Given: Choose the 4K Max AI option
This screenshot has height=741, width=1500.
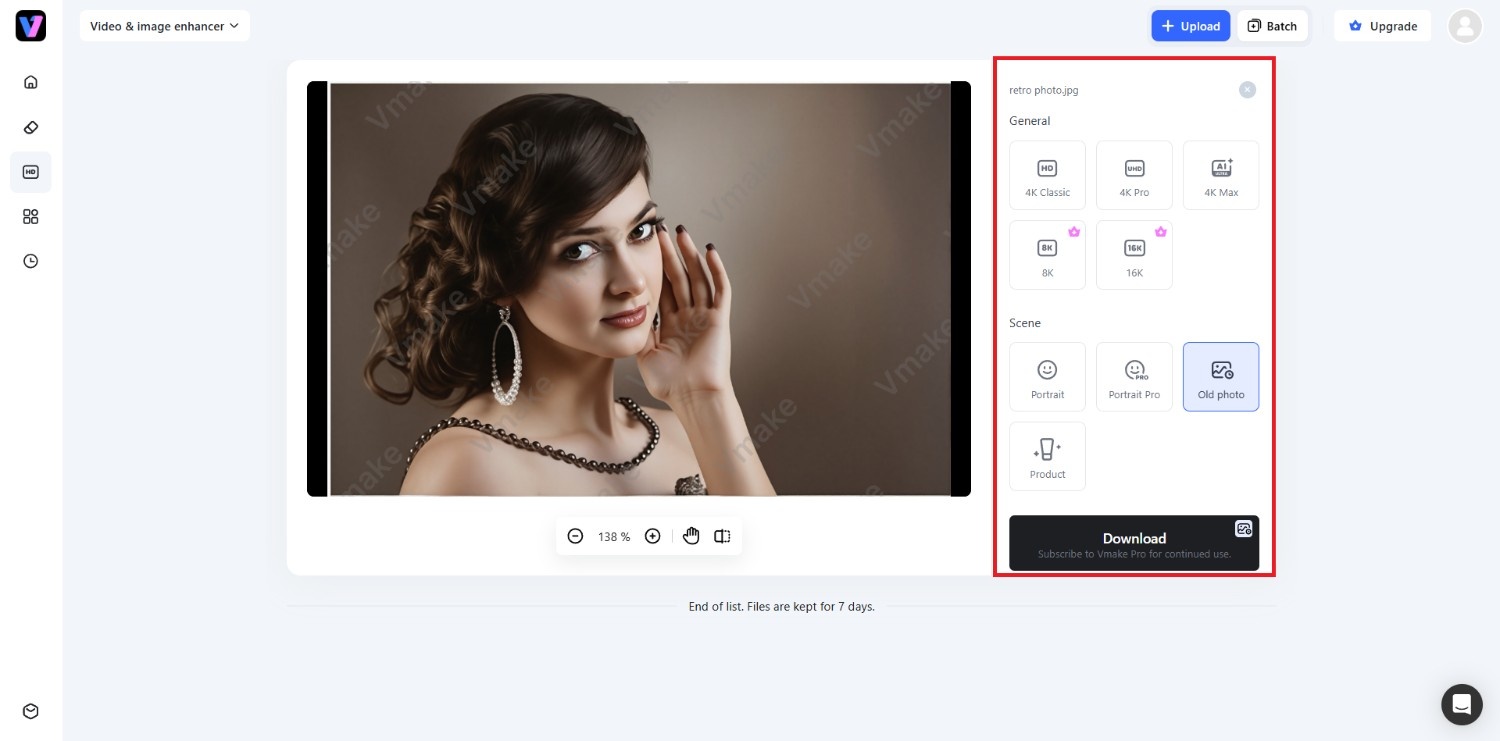Looking at the screenshot, I should tap(1221, 175).
